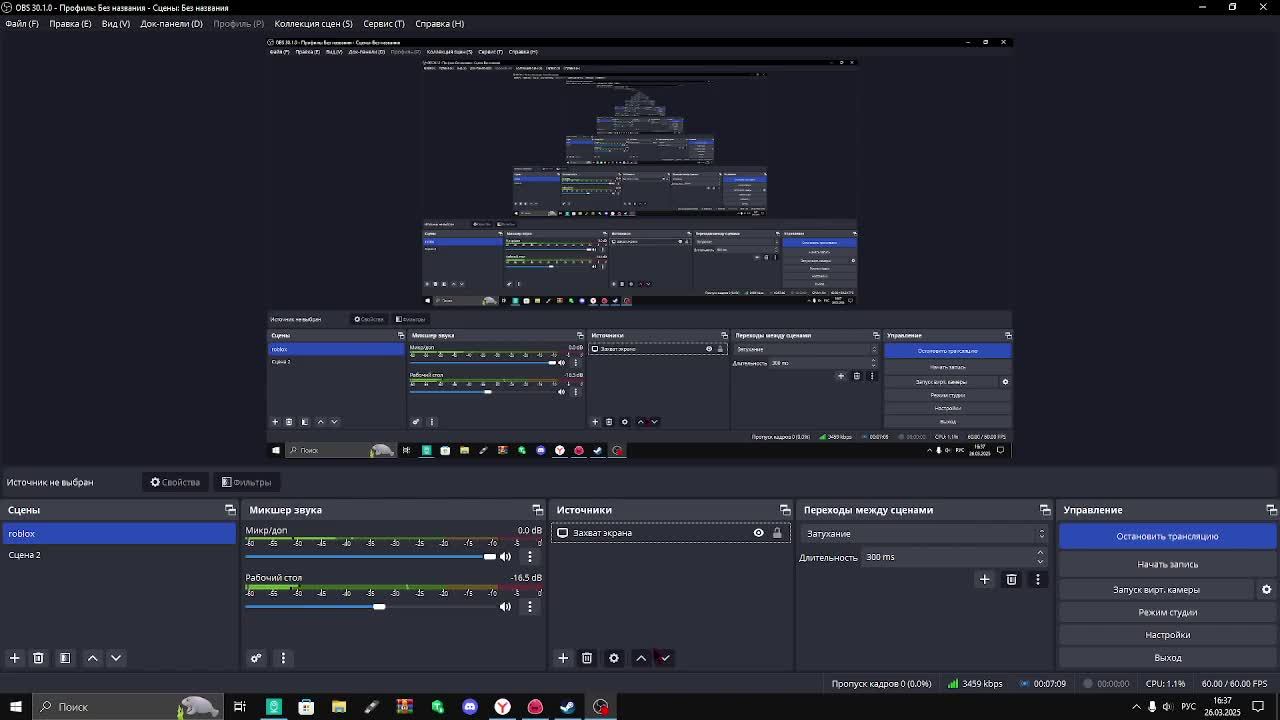
Task: Open the Коллекция сцен menu
Action: pyautogui.click(x=313, y=23)
